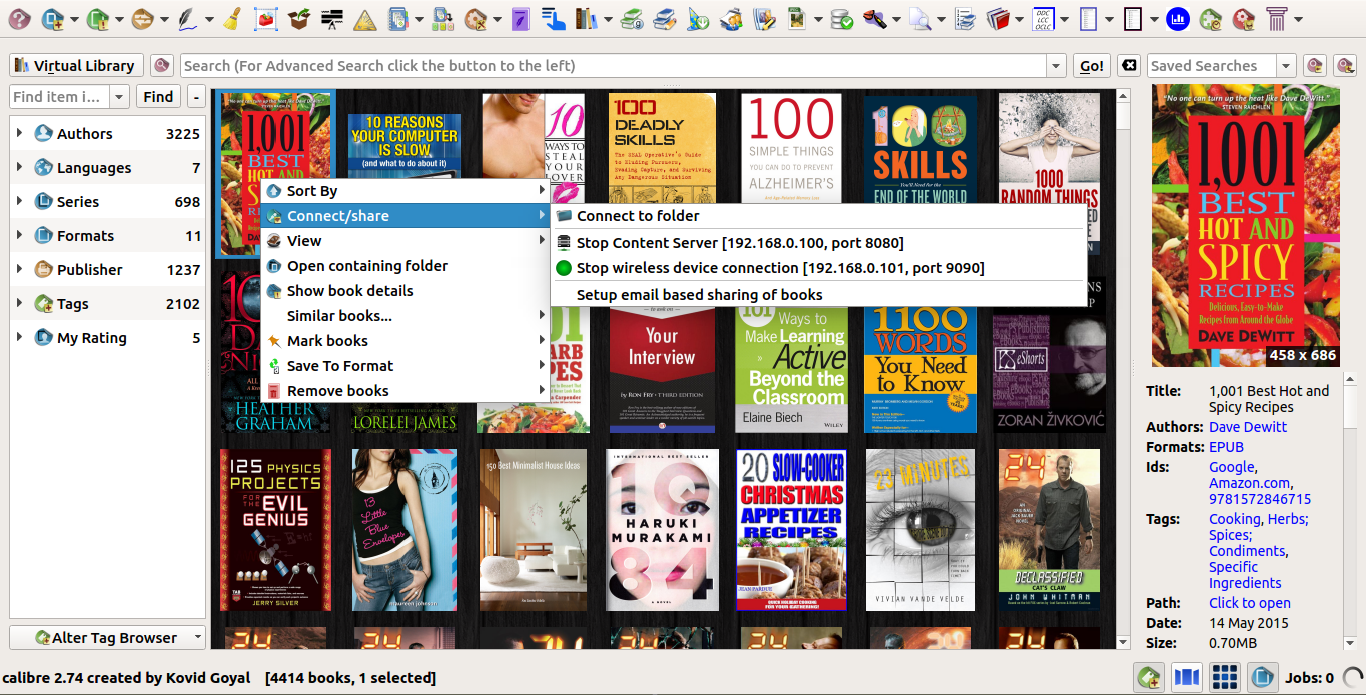This screenshot has width=1366, height=695.
Task: Open the Find item history dropdown arrow
Action: [119, 97]
